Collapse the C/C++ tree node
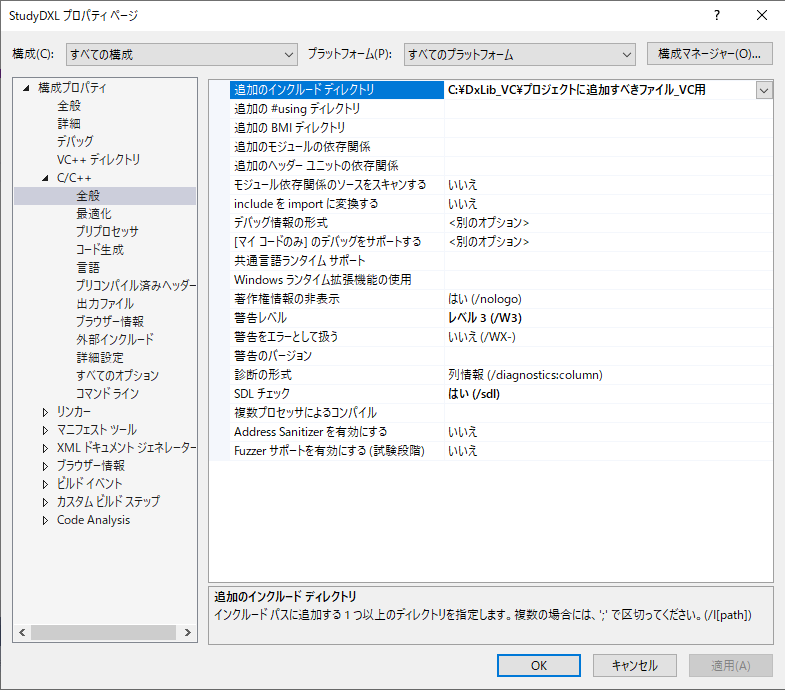This screenshot has height=690, width=785. [46, 178]
